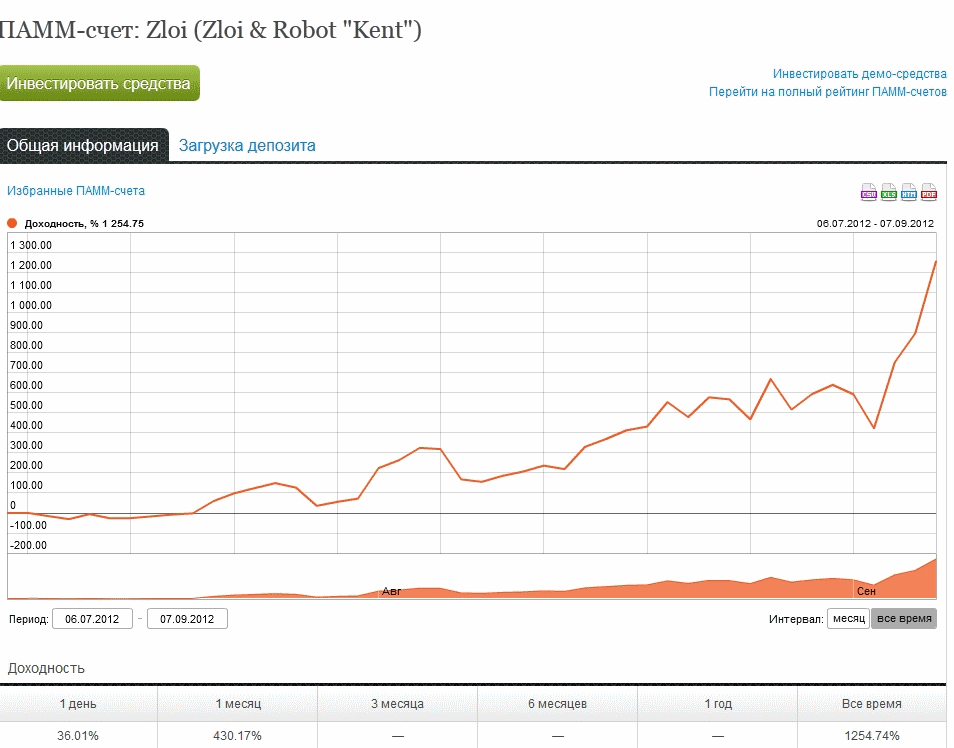Open the Общая информация tab
The image size is (954, 748).
[83, 146]
